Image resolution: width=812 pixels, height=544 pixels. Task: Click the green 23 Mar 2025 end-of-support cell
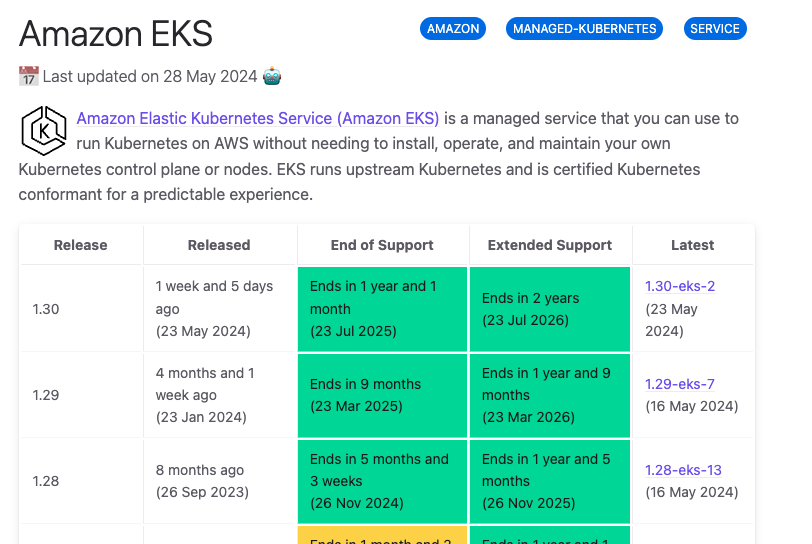pos(382,395)
